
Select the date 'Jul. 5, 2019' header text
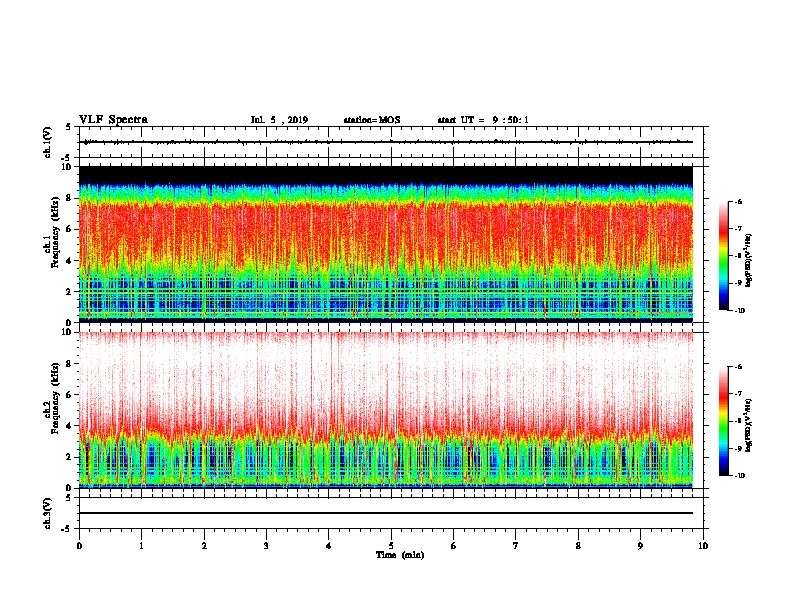279,120
